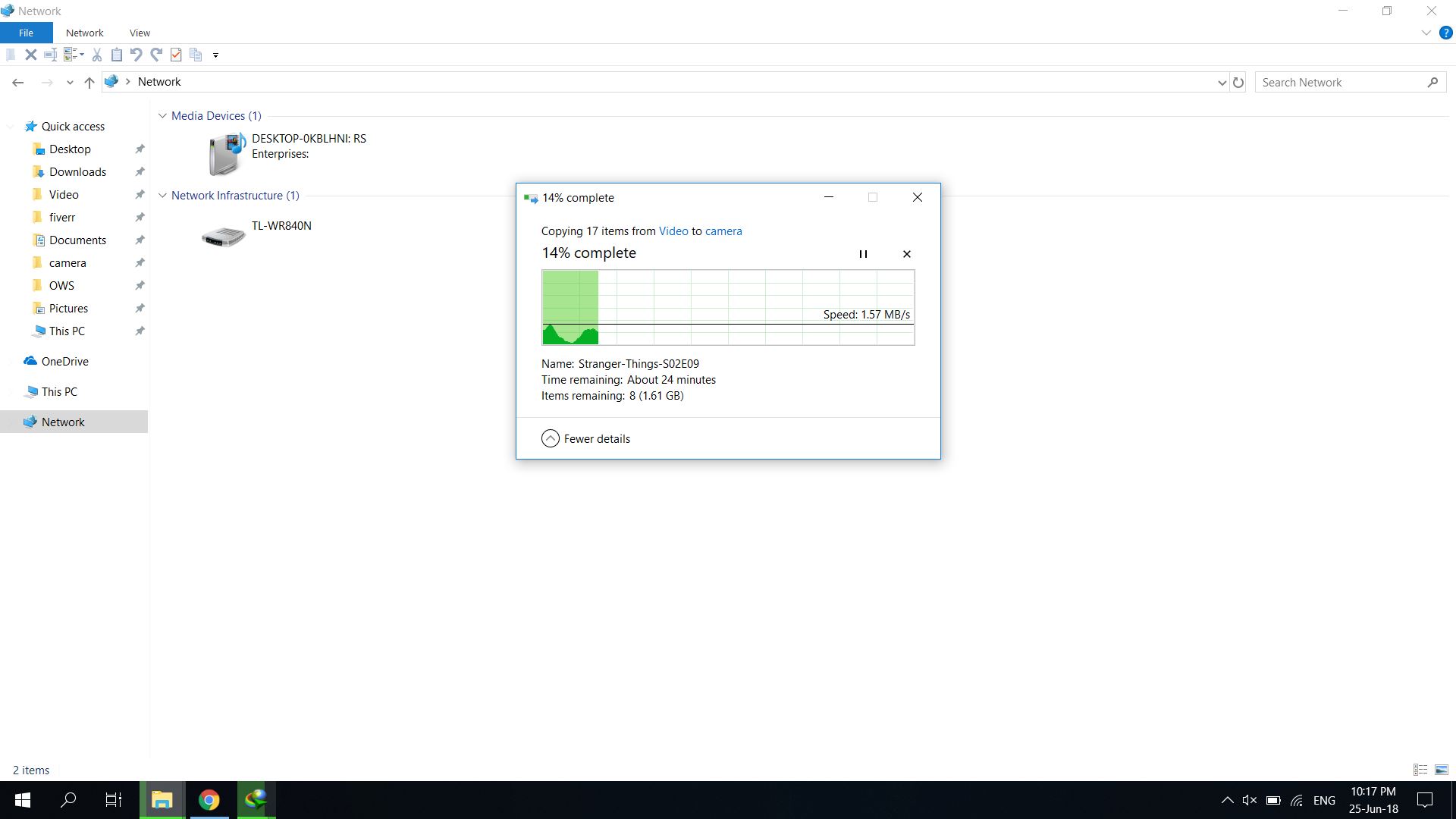Open the Video folder in Quick access
This screenshot has width=1456, height=819.
click(64, 195)
